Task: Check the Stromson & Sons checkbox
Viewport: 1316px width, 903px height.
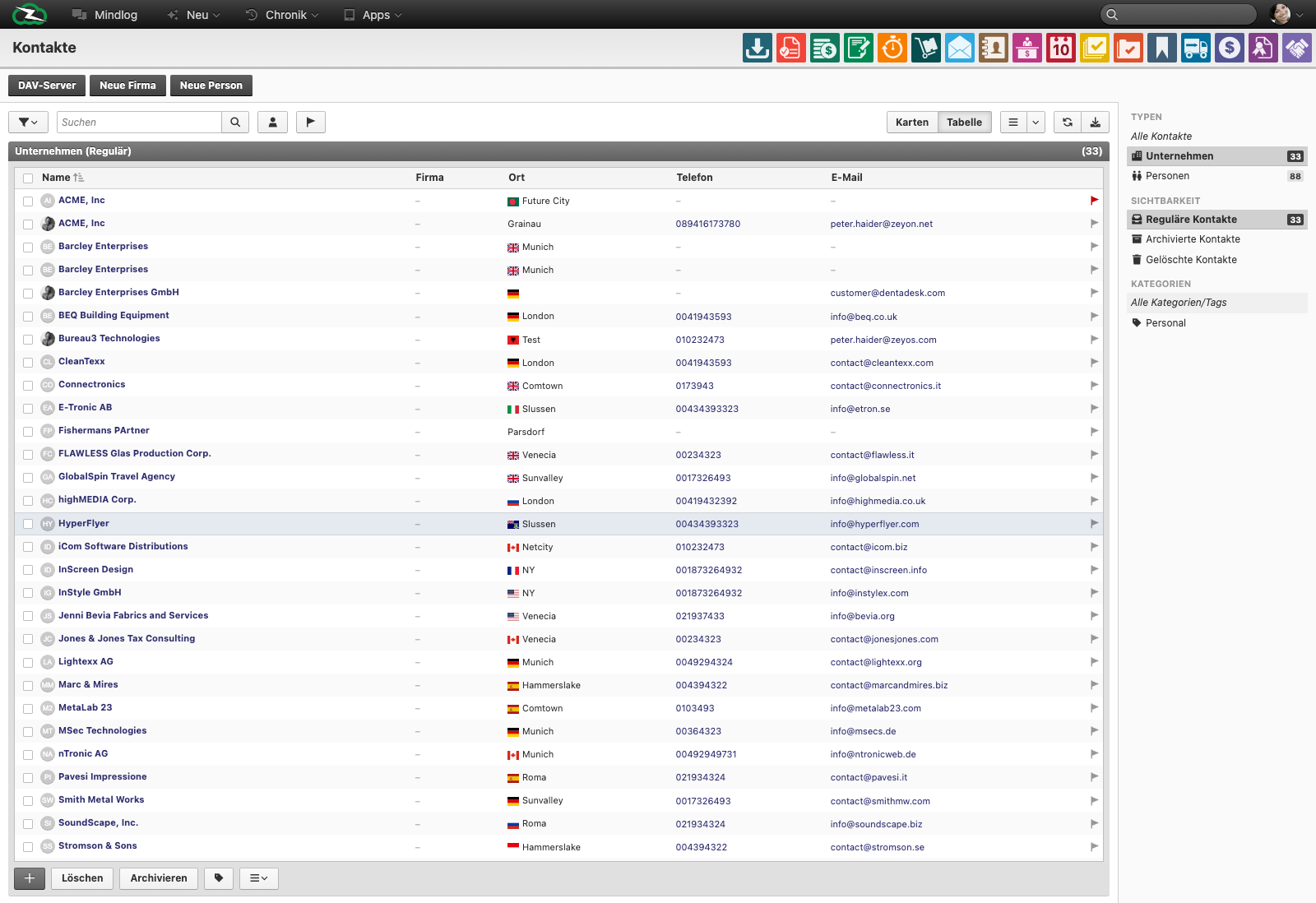Action: pos(28,846)
